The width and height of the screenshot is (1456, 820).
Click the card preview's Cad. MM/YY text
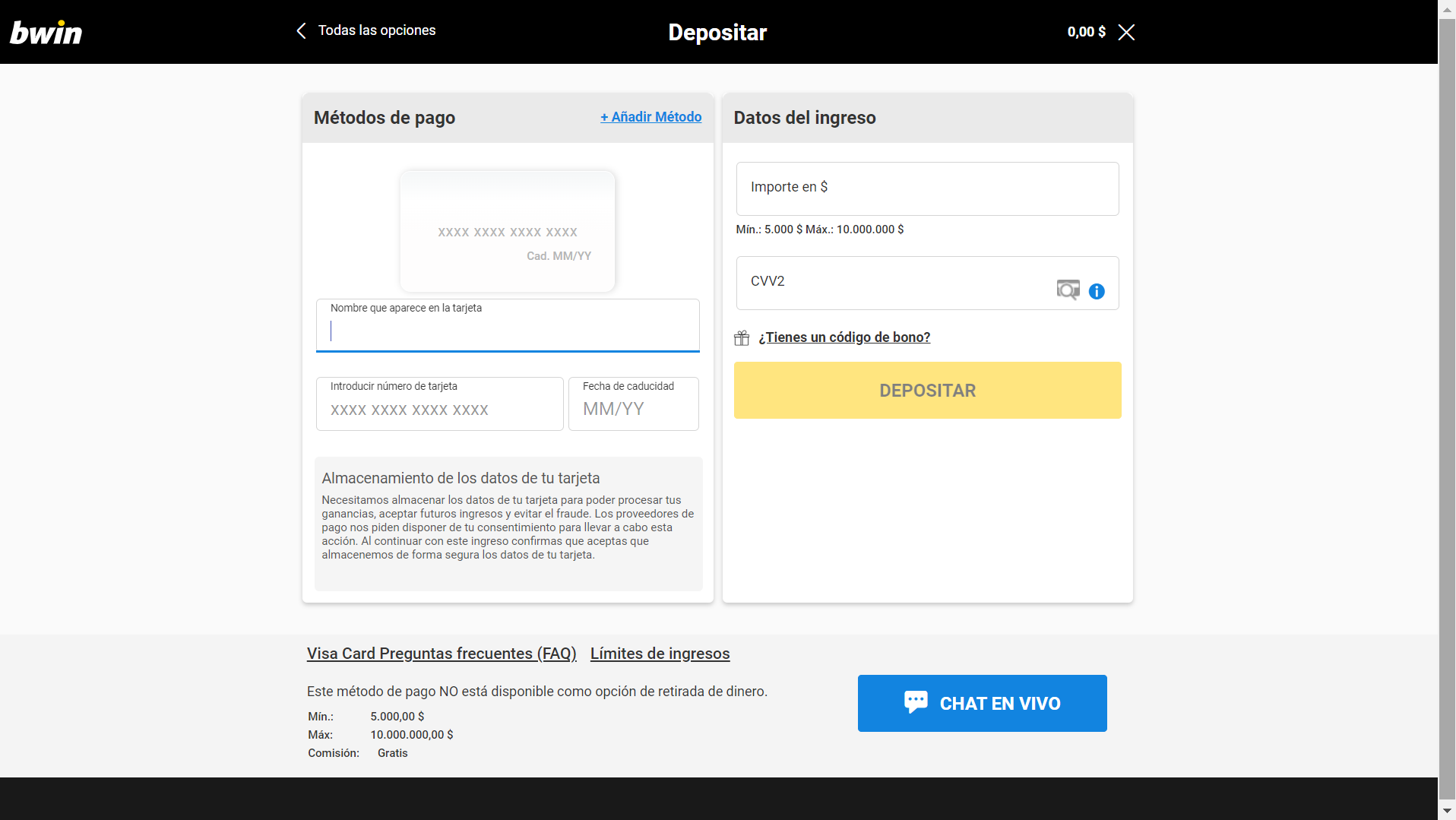(559, 256)
